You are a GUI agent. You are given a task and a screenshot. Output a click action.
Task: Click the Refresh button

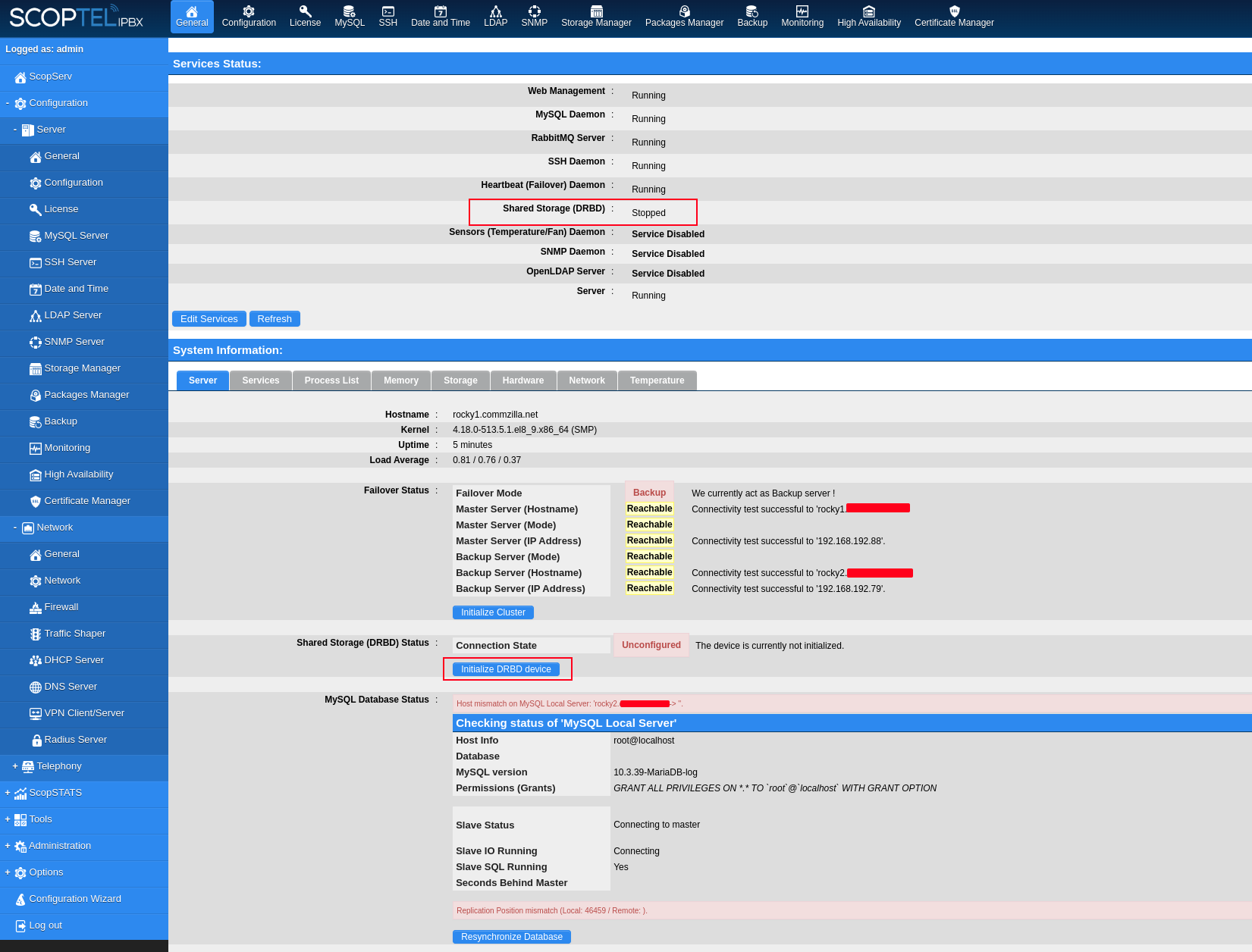point(275,319)
